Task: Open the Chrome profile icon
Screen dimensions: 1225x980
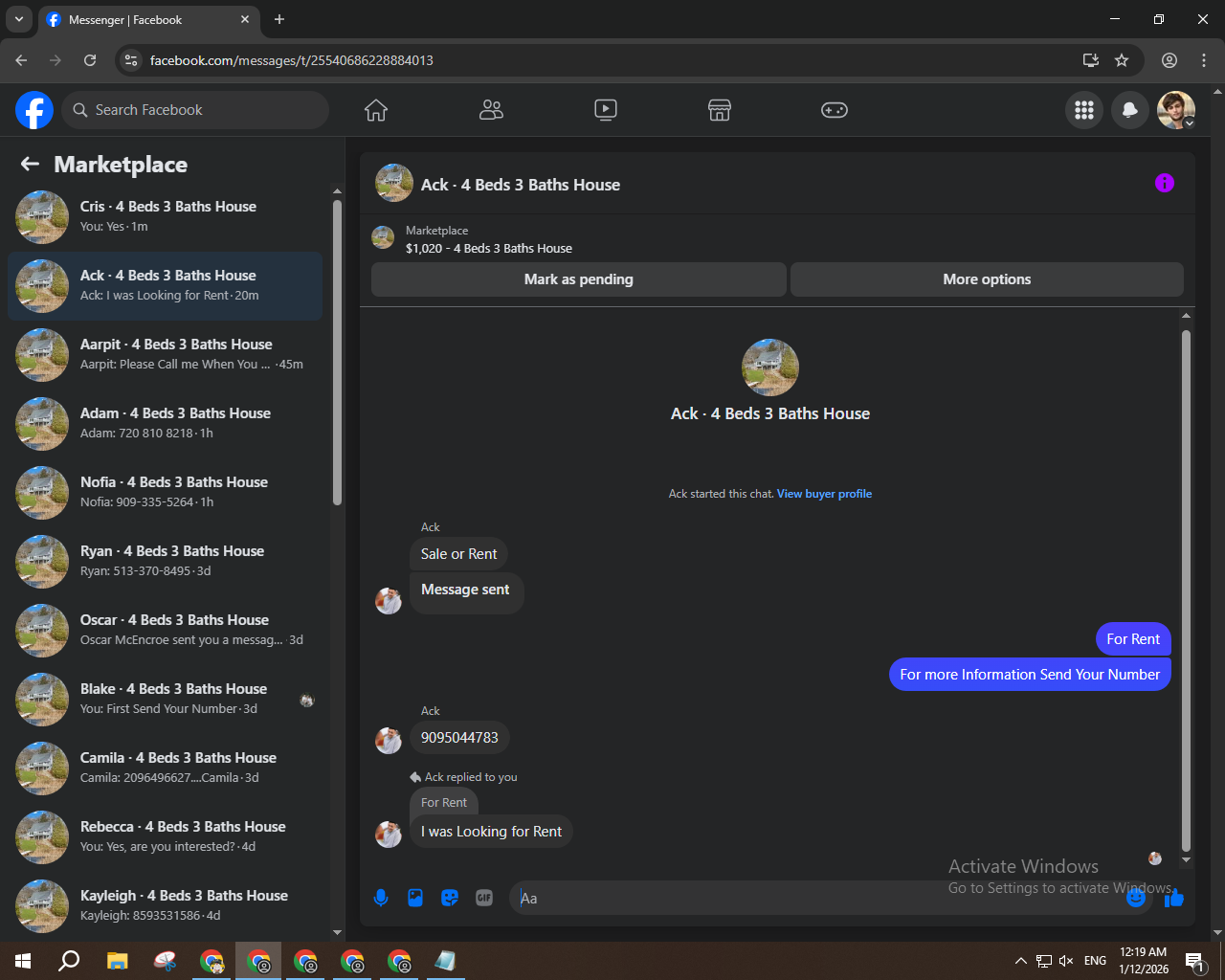Action: 1169,60
